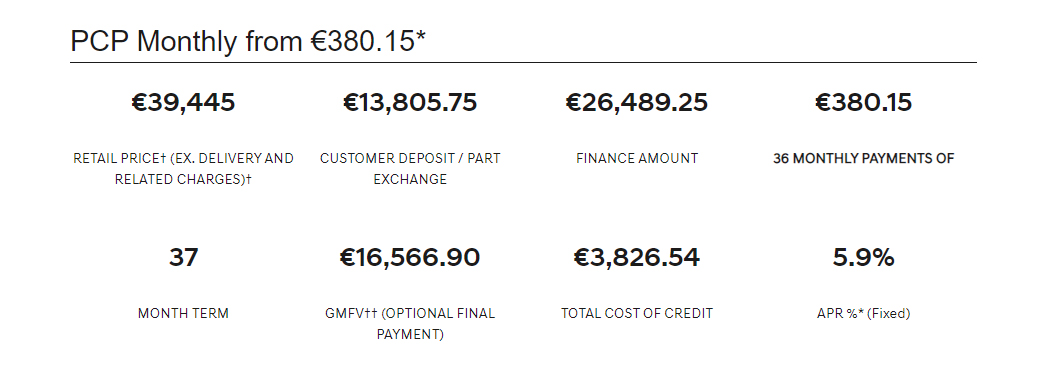Click the GMFV Optional Final Payment label
This screenshot has height=386, width=1059.
click(x=410, y=324)
